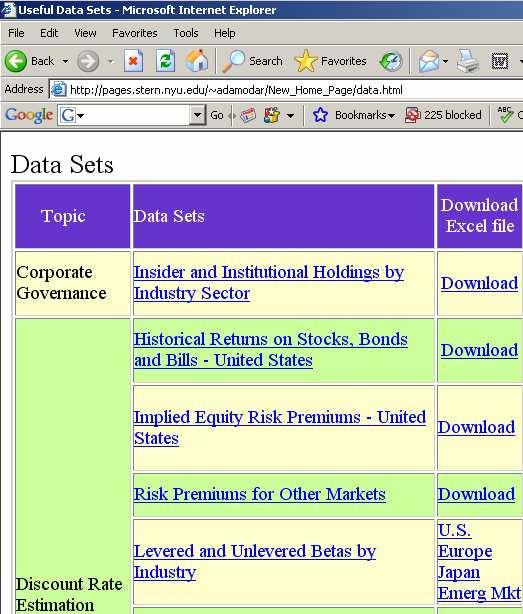Open Historical Returns on Stocks, Bonds link
Screen dimensions: 523x614
271,350
